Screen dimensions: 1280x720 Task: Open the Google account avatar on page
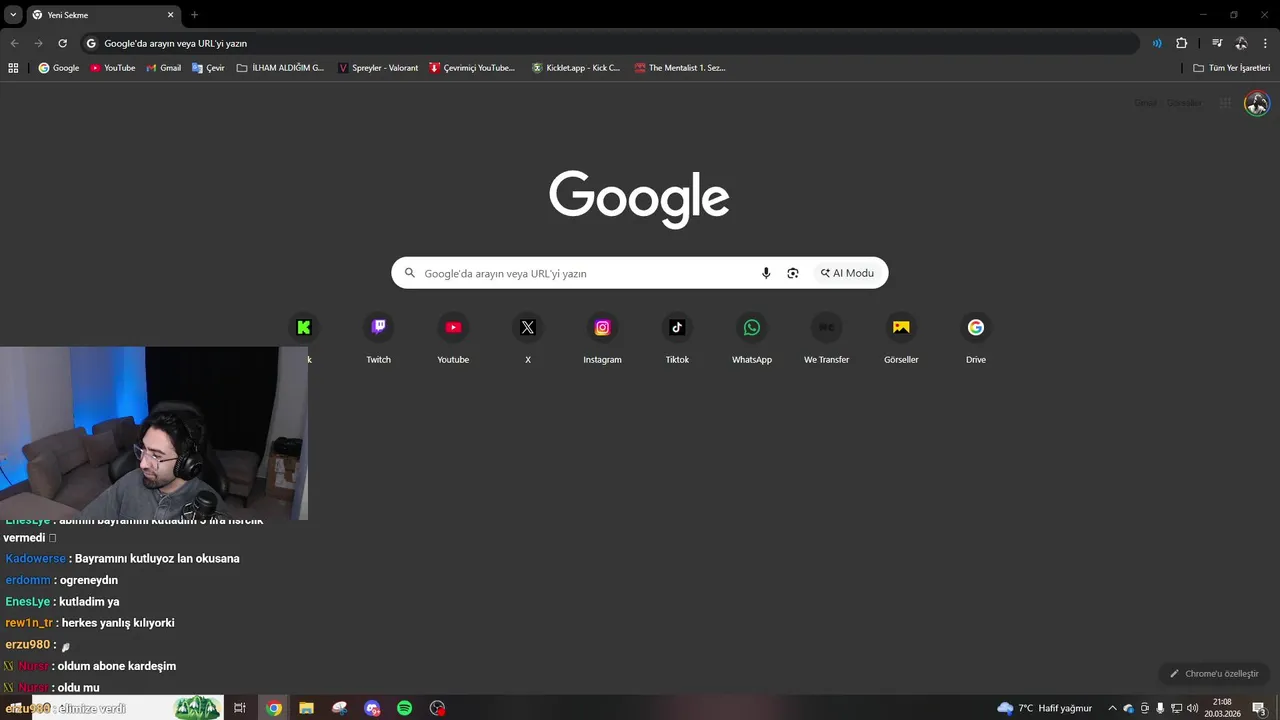1257,103
